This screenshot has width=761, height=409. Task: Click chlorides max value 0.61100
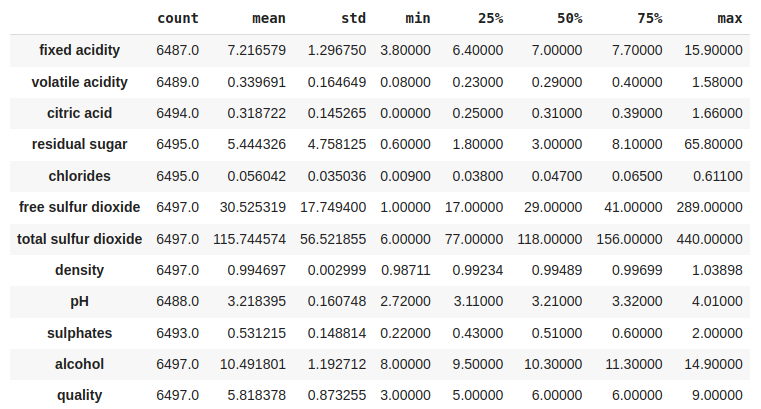click(x=717, y=176)
